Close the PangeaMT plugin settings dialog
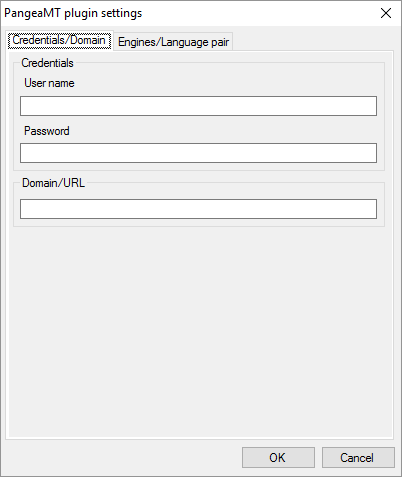 coord(386,13)
